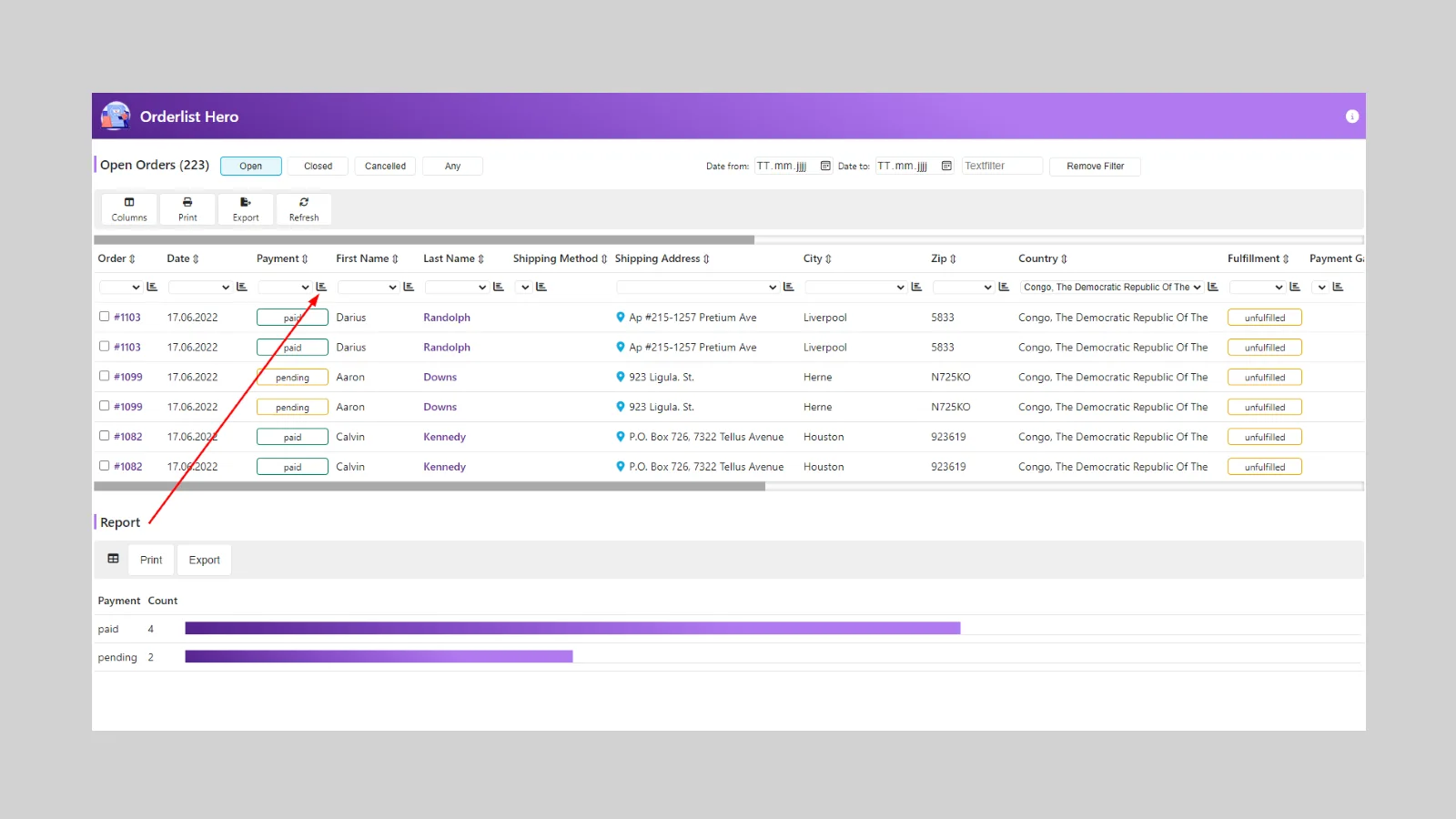Show Closed orders

pyautogui.click(x=318, y=166)
